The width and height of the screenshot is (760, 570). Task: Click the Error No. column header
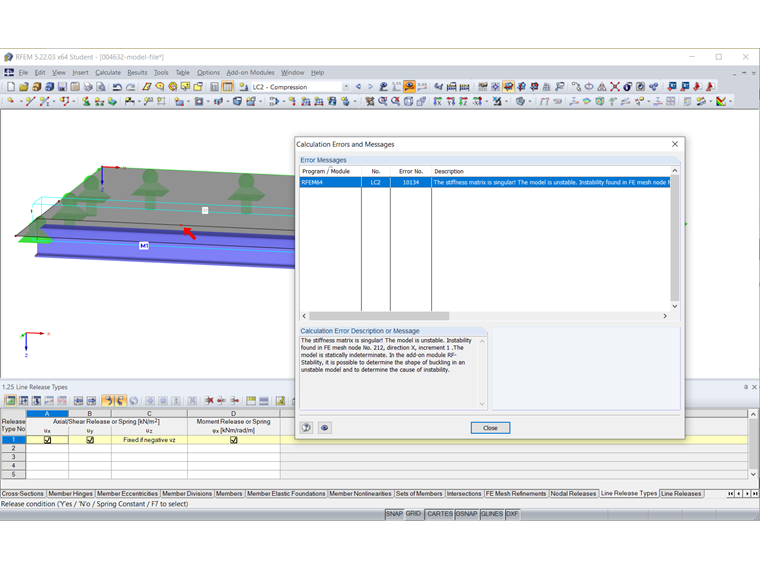coord(411,172)
